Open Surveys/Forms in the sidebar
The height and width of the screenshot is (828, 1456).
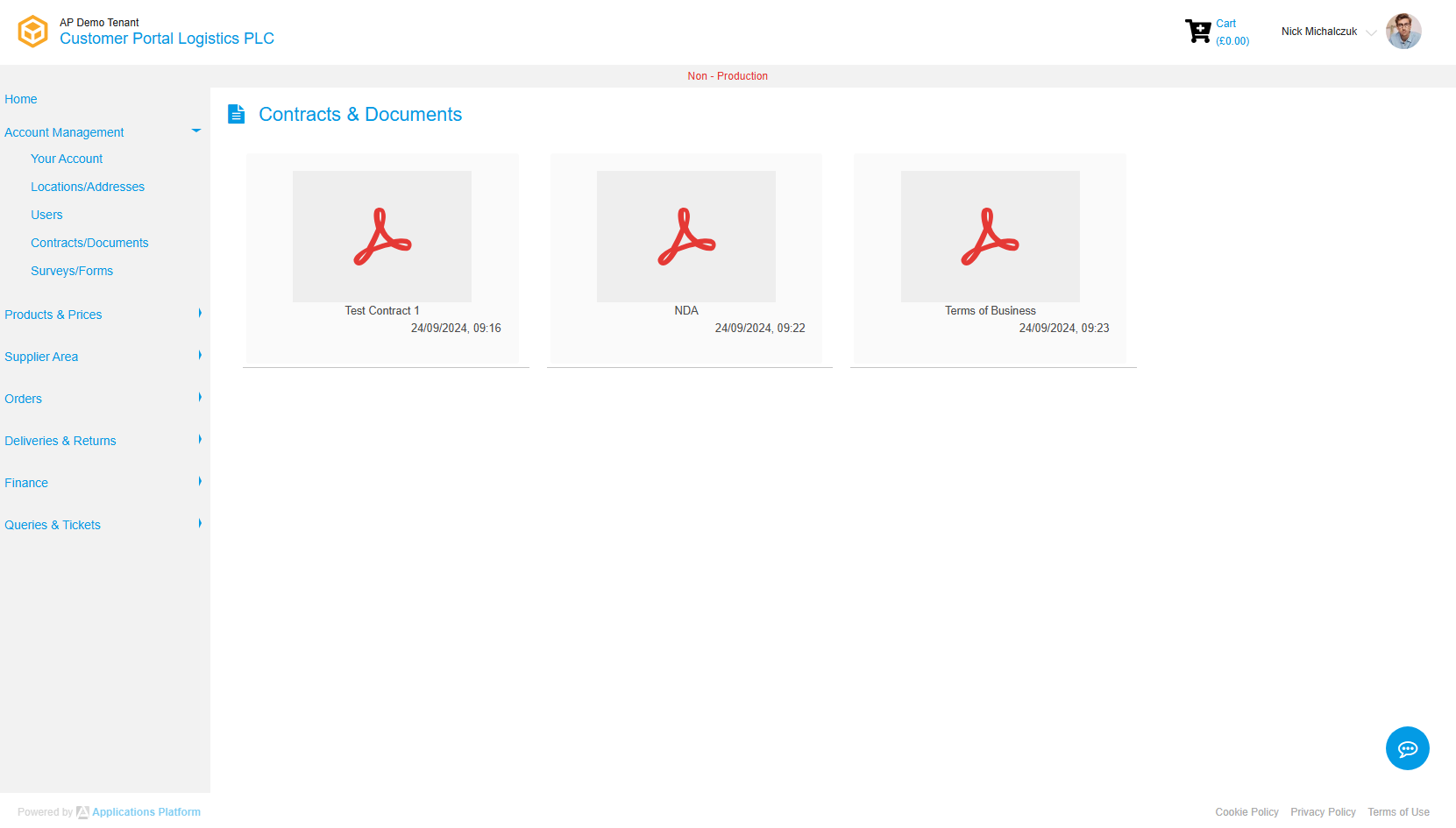[x=72, y=271]
